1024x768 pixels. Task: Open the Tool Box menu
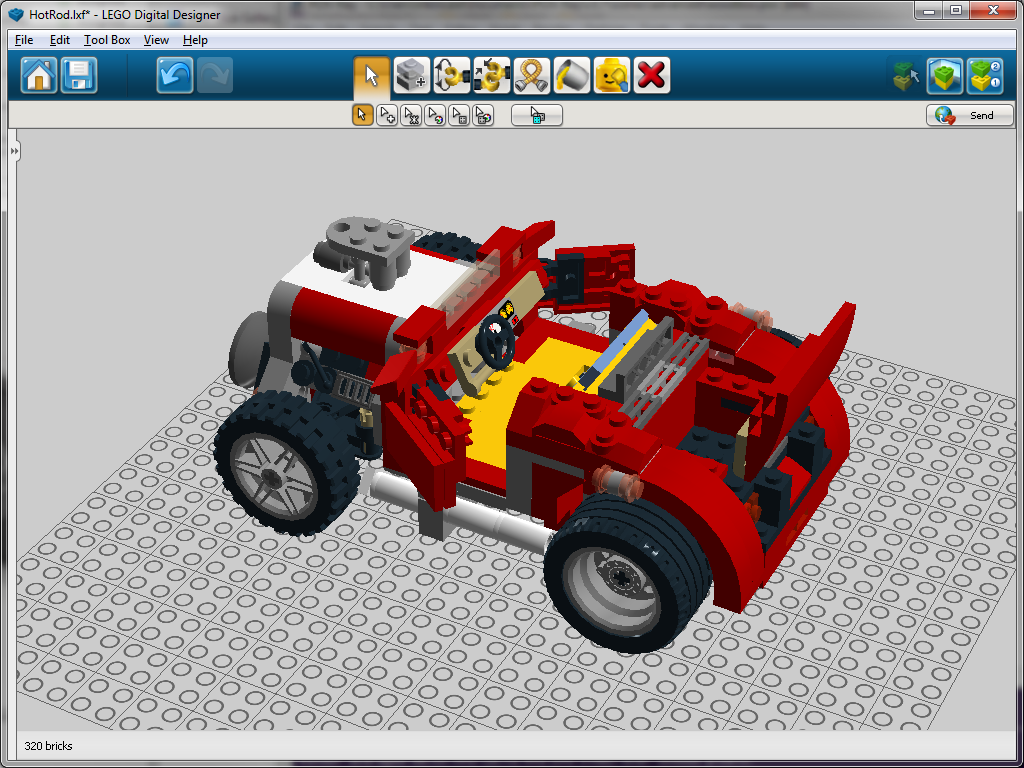coord(106,40)
